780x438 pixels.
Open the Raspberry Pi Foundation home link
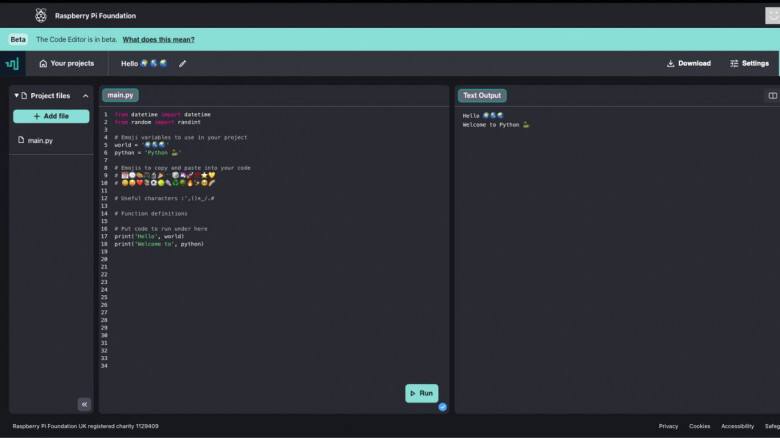click(95, 16)
